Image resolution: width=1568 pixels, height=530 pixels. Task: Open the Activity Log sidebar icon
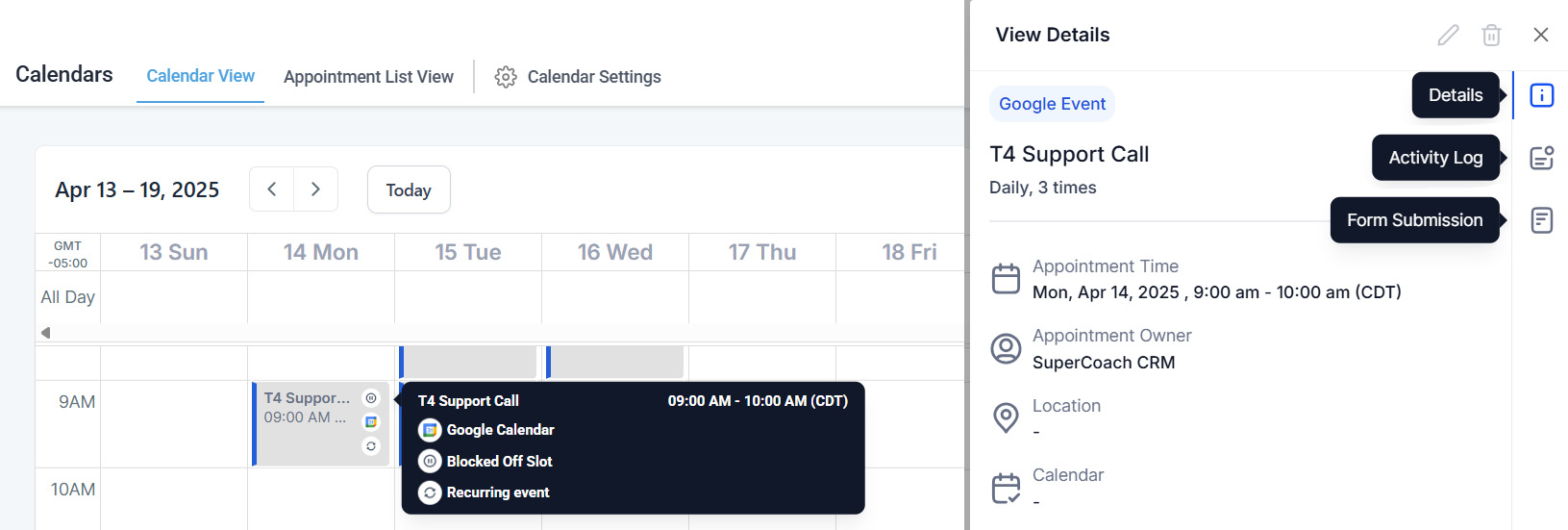pyautogui.click(x=1541, y=158)
